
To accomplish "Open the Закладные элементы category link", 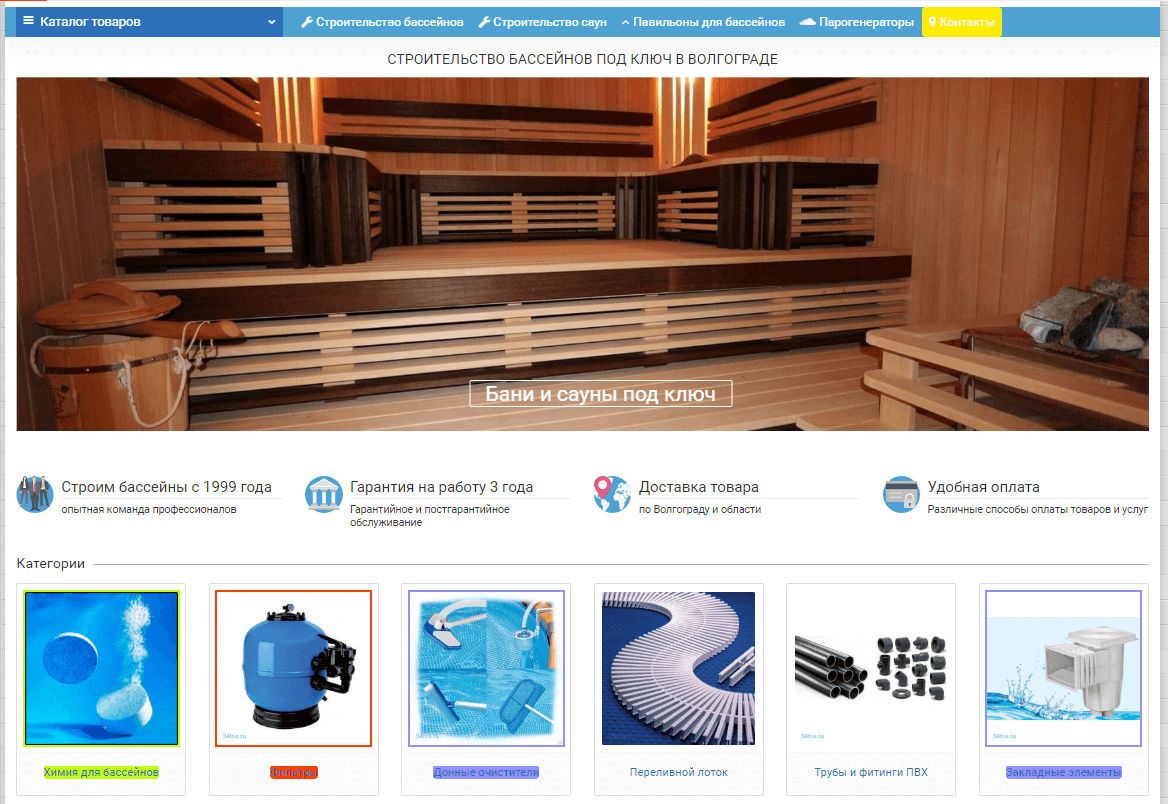I will [x=1063, y=772].
